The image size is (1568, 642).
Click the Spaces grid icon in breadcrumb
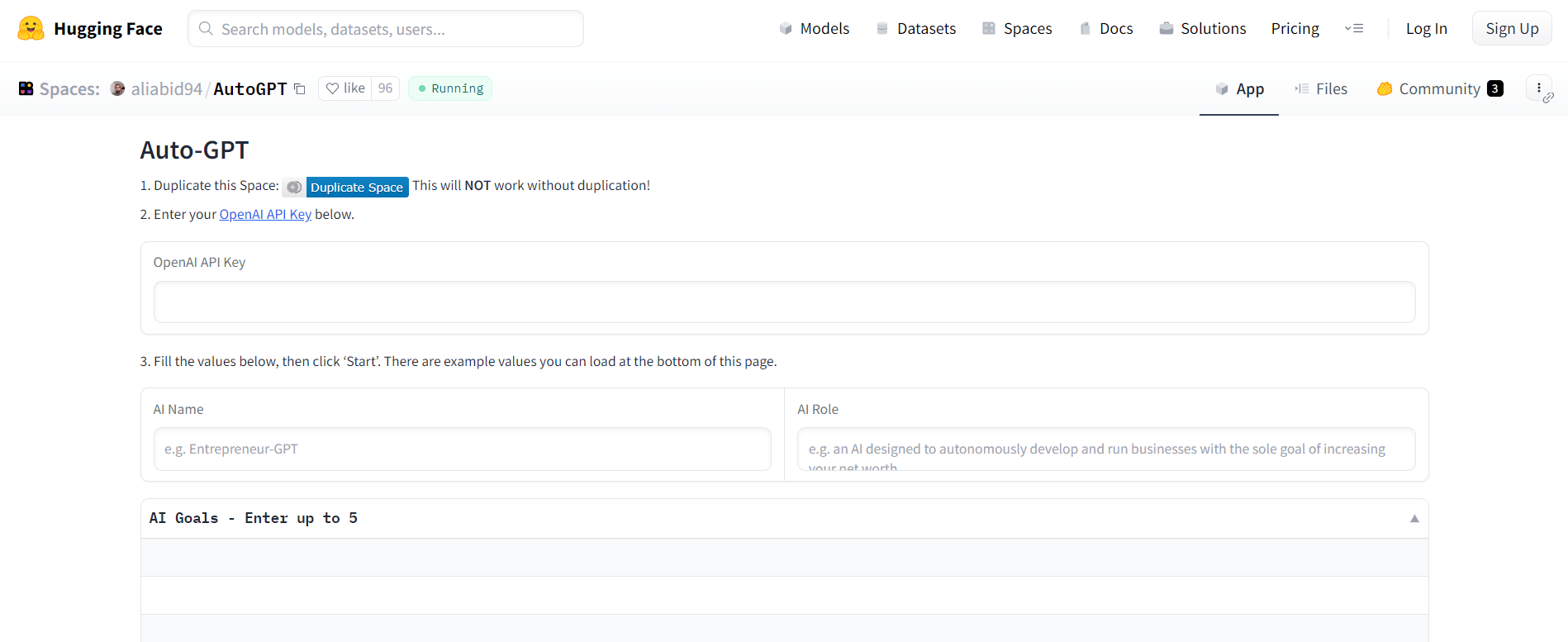click(x=26, y=88)
